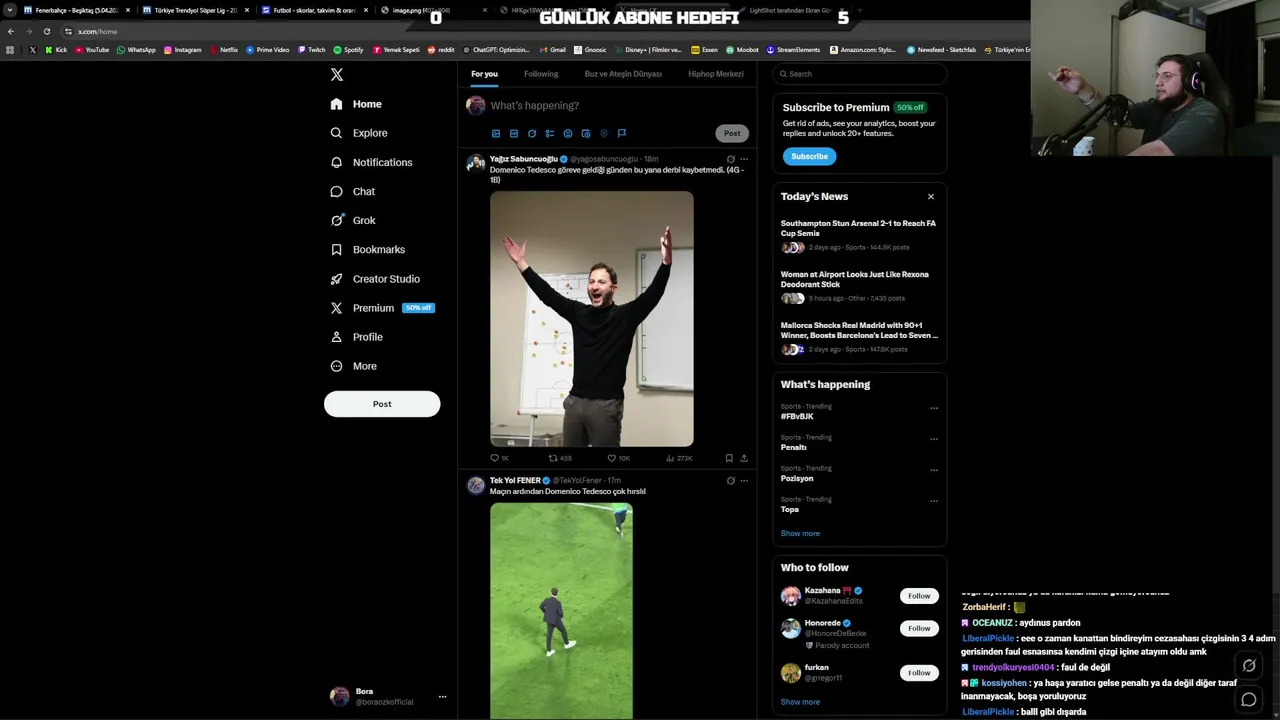Add a poll using the composer poll icon

tap(550, 133)
